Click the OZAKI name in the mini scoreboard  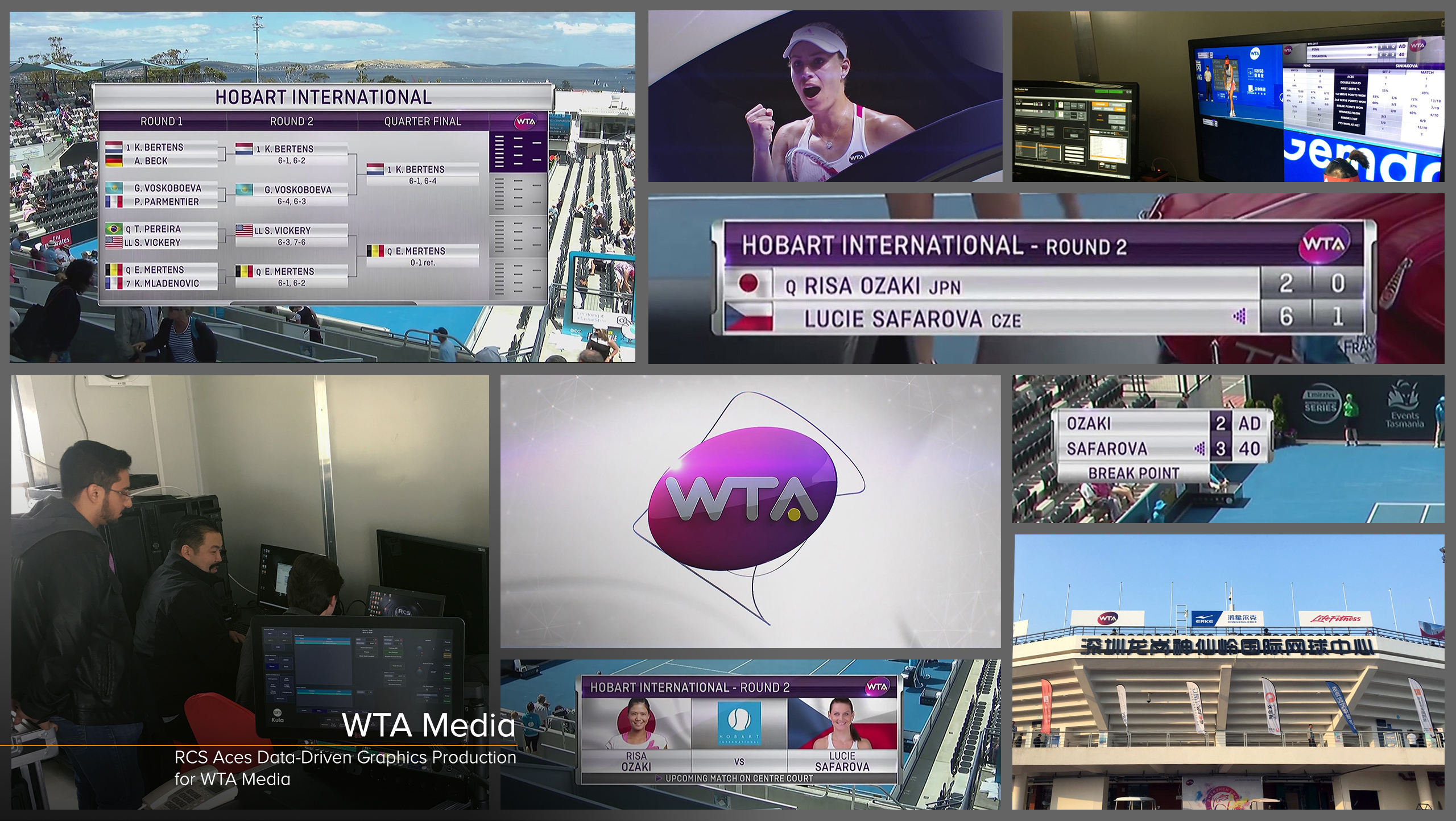1089,424
